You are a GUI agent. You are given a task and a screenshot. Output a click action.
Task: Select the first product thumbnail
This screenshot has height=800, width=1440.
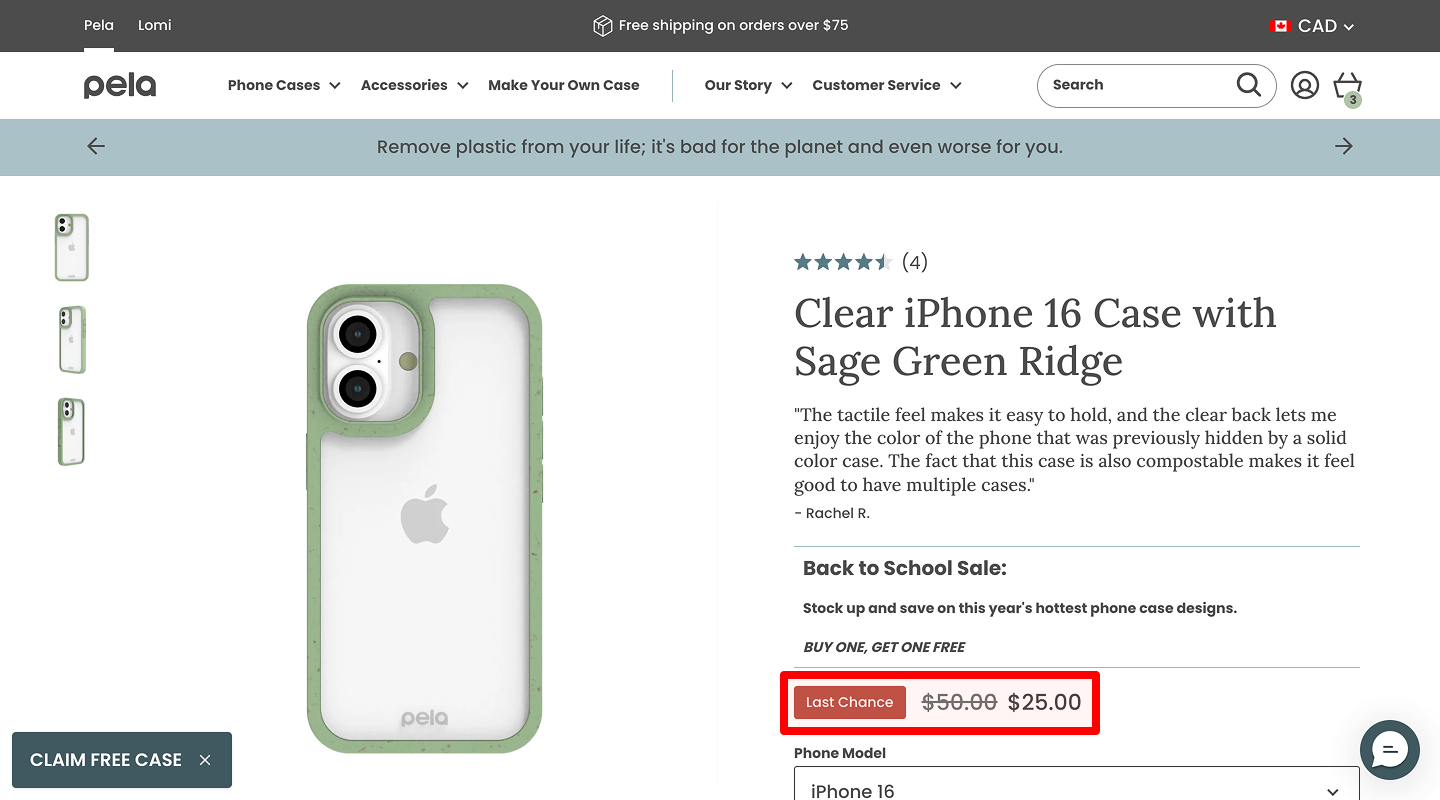pyautogui.click(x=72, y=247)
